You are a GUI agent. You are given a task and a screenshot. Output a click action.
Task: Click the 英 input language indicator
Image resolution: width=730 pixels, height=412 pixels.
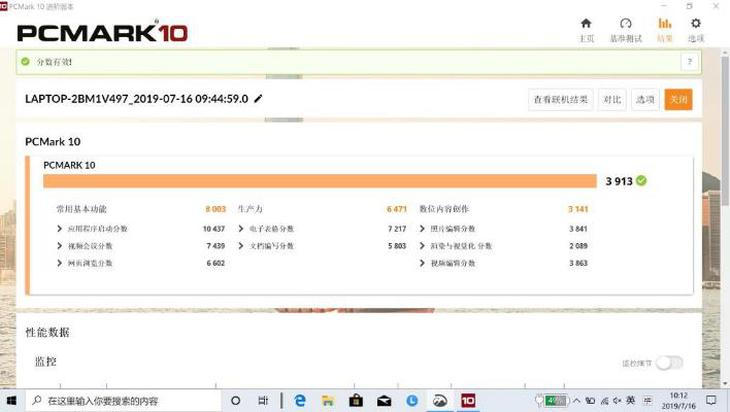pos(630,400)
